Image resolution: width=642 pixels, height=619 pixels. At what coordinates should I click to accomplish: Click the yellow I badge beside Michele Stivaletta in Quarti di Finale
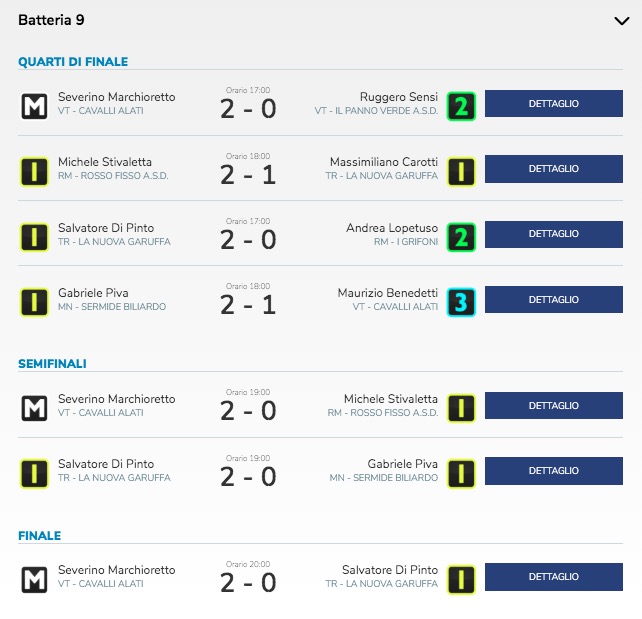click(34, 172)
